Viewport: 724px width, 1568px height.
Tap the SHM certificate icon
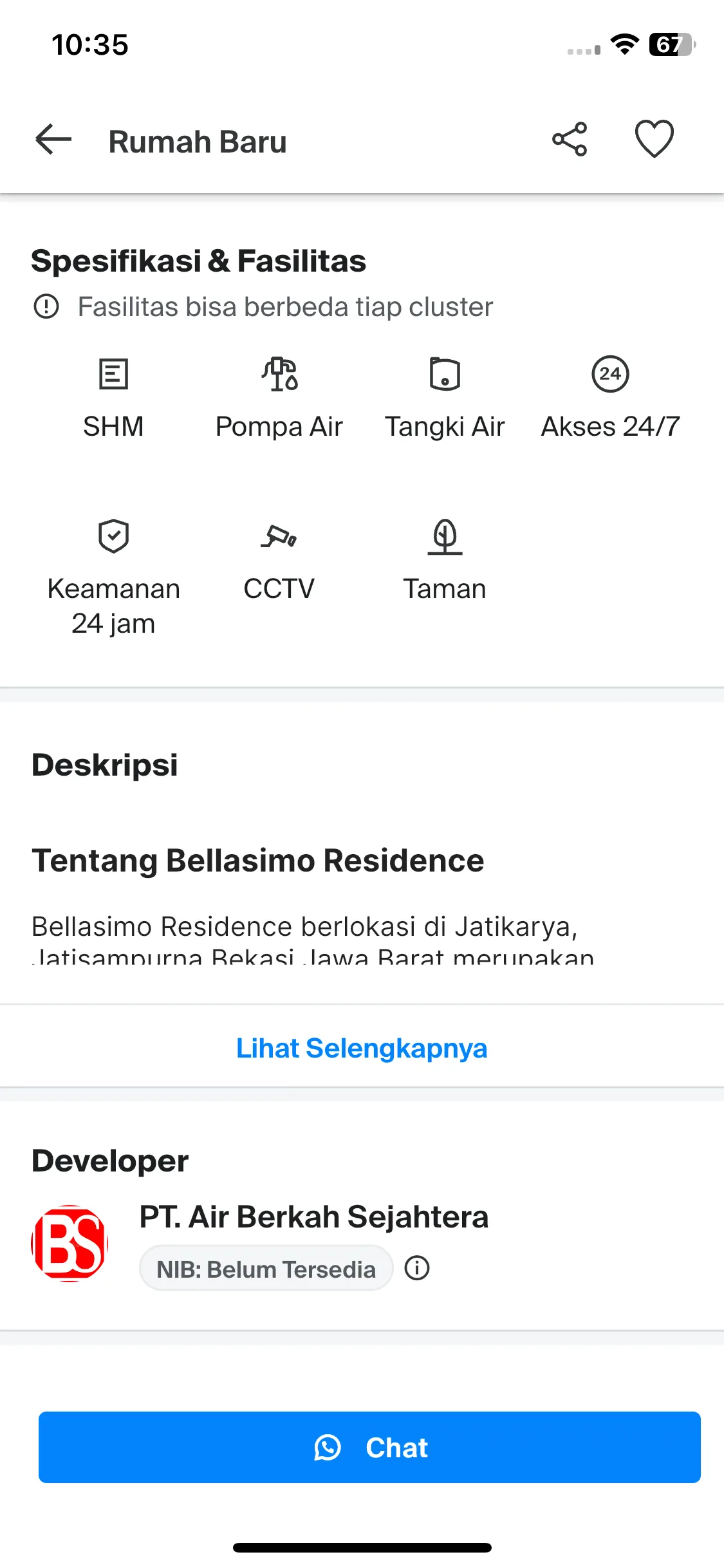point(113,374)
